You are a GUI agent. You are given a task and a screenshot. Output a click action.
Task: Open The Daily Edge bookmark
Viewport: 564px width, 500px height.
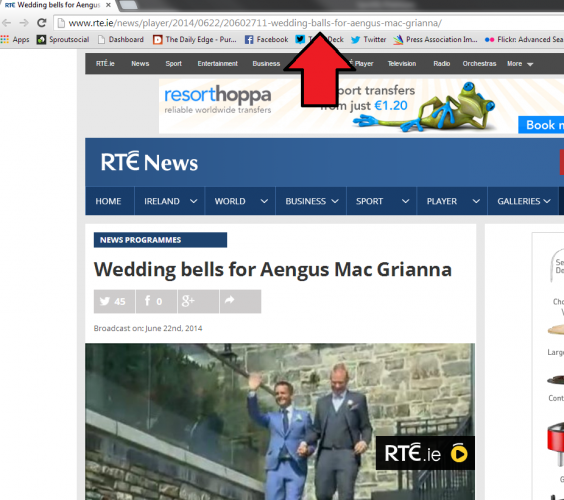tap(195, 40)
